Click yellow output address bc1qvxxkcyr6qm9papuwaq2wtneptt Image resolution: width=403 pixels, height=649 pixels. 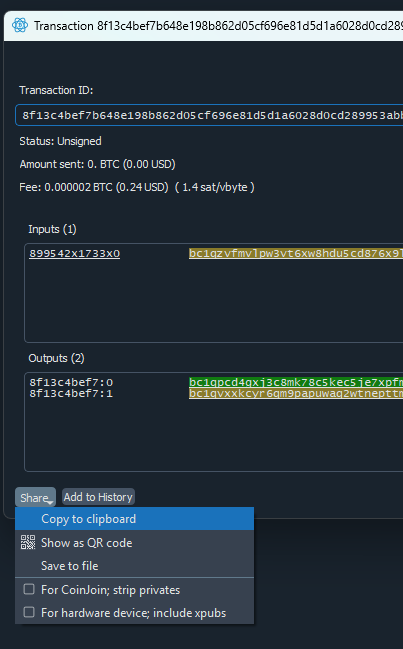click(x=296, y=393)
